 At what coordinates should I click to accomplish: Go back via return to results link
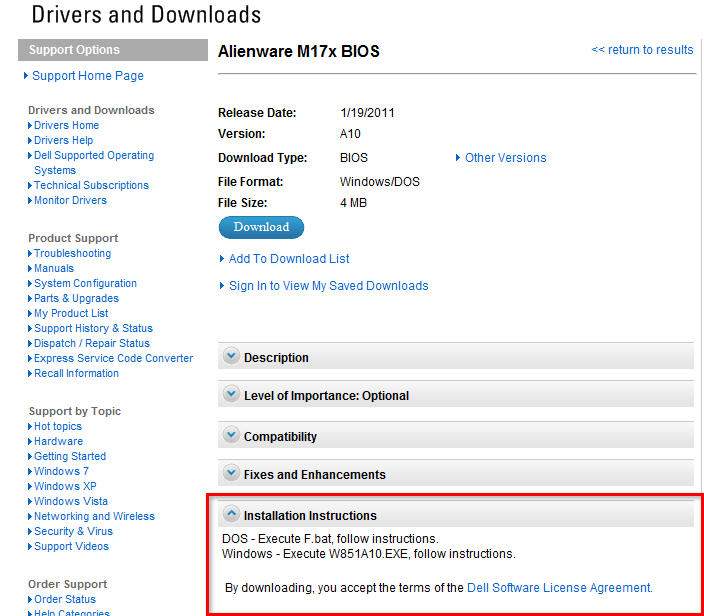tap(642, 50)
